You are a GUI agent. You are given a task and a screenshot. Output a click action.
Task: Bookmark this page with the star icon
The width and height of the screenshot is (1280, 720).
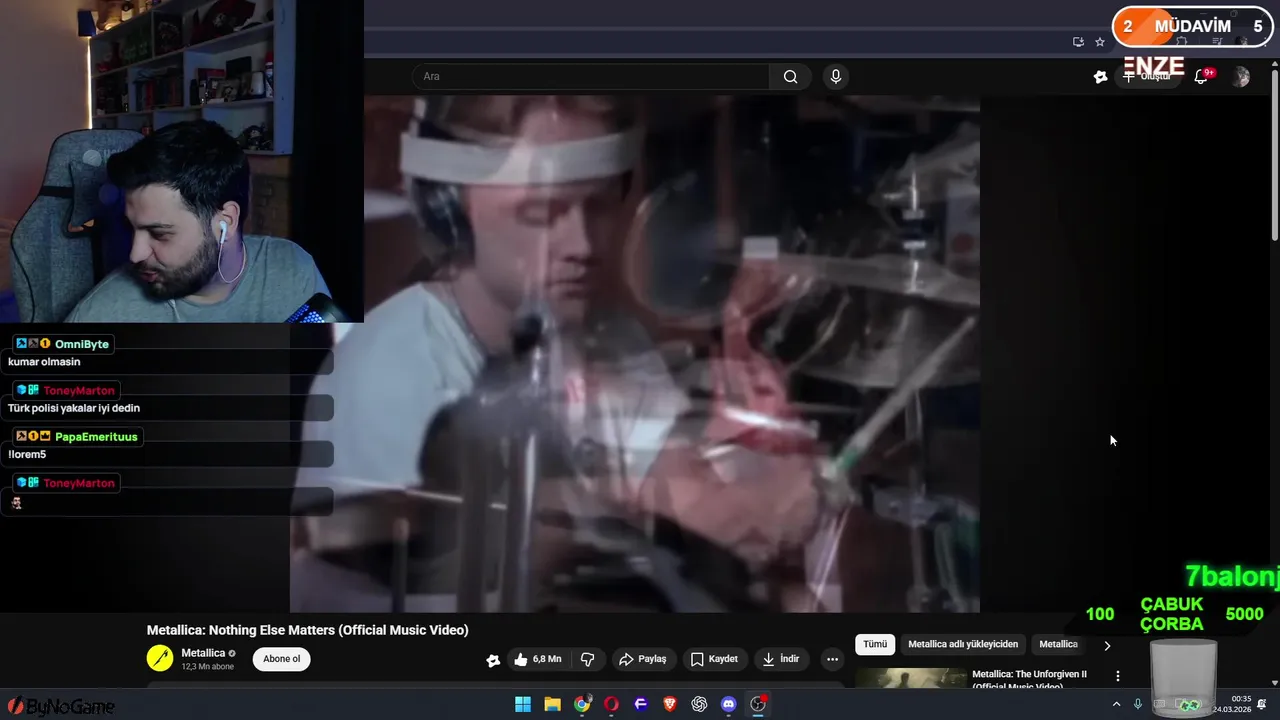(x=1100, y=42)
